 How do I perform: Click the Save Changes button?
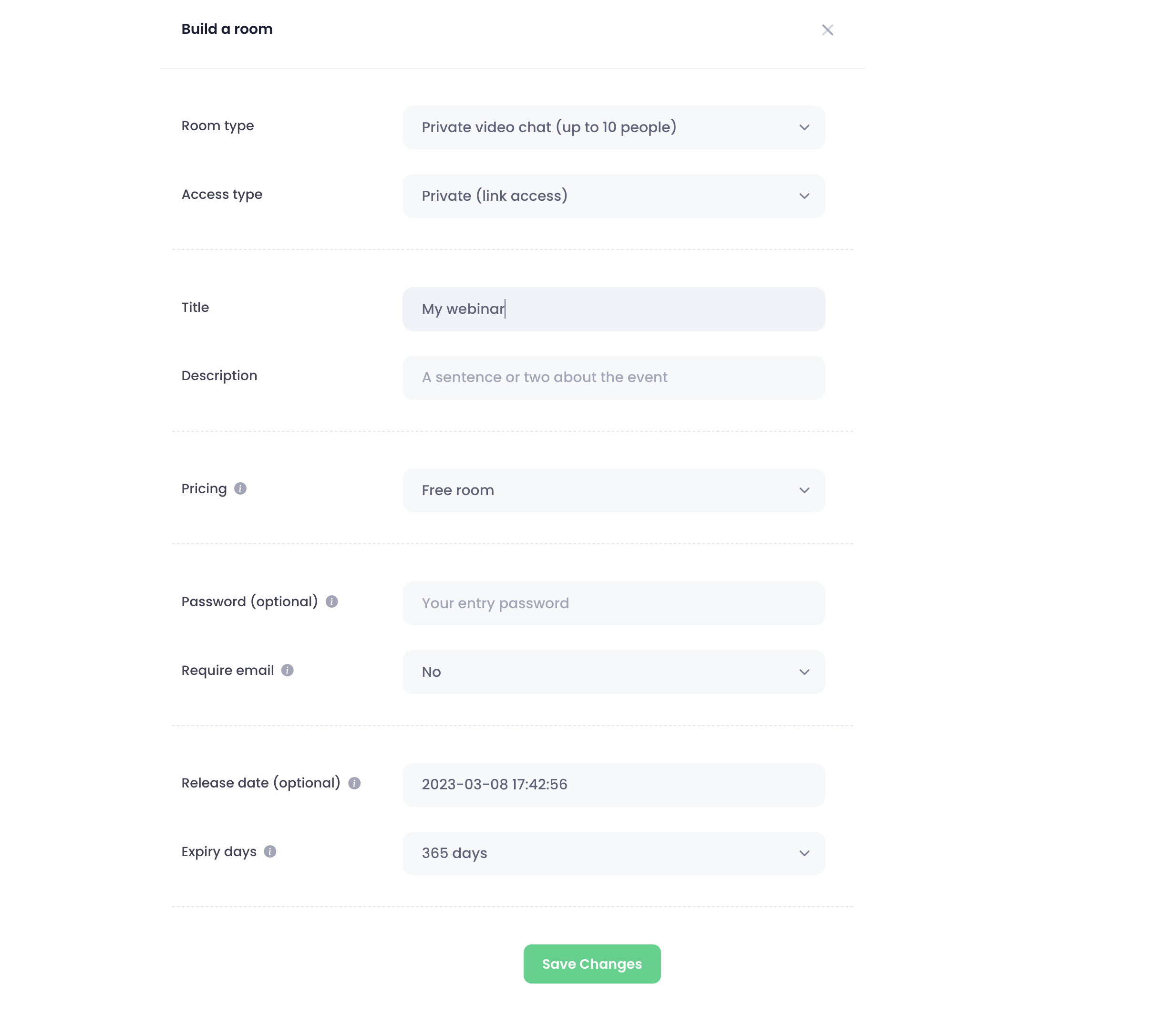click(591, 963)
